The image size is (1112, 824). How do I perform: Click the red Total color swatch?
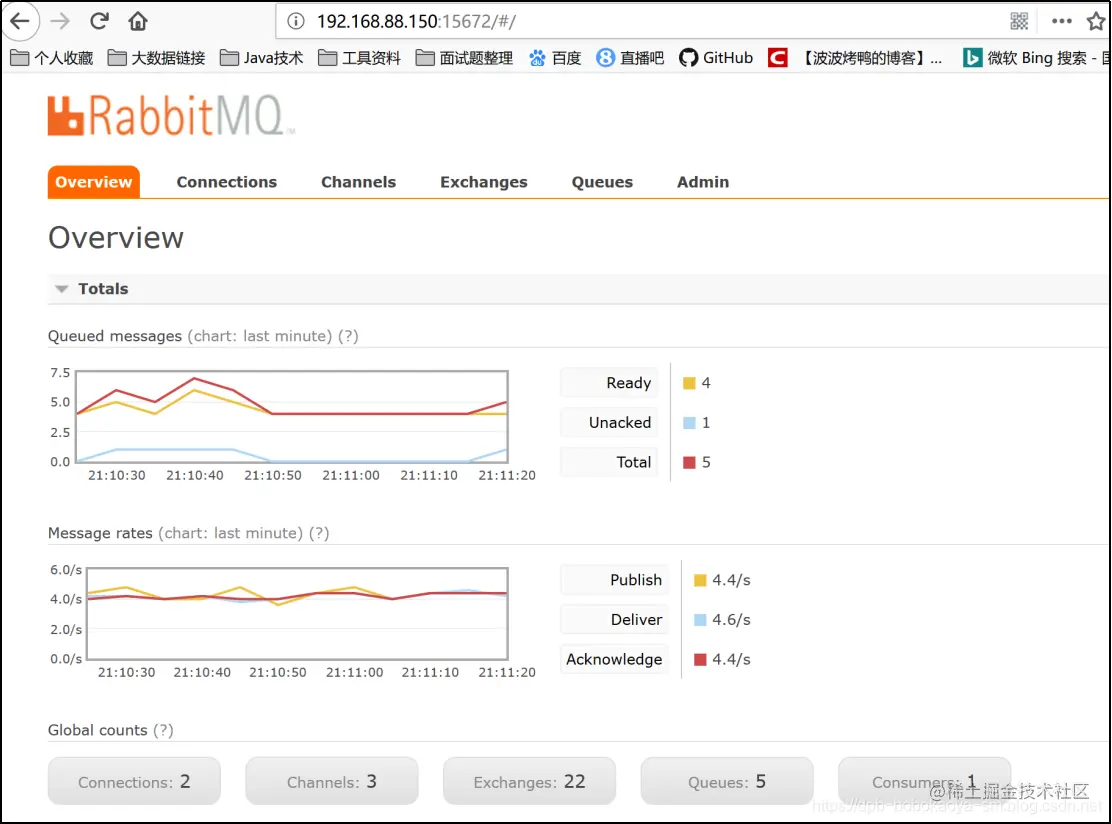(689, 463)
